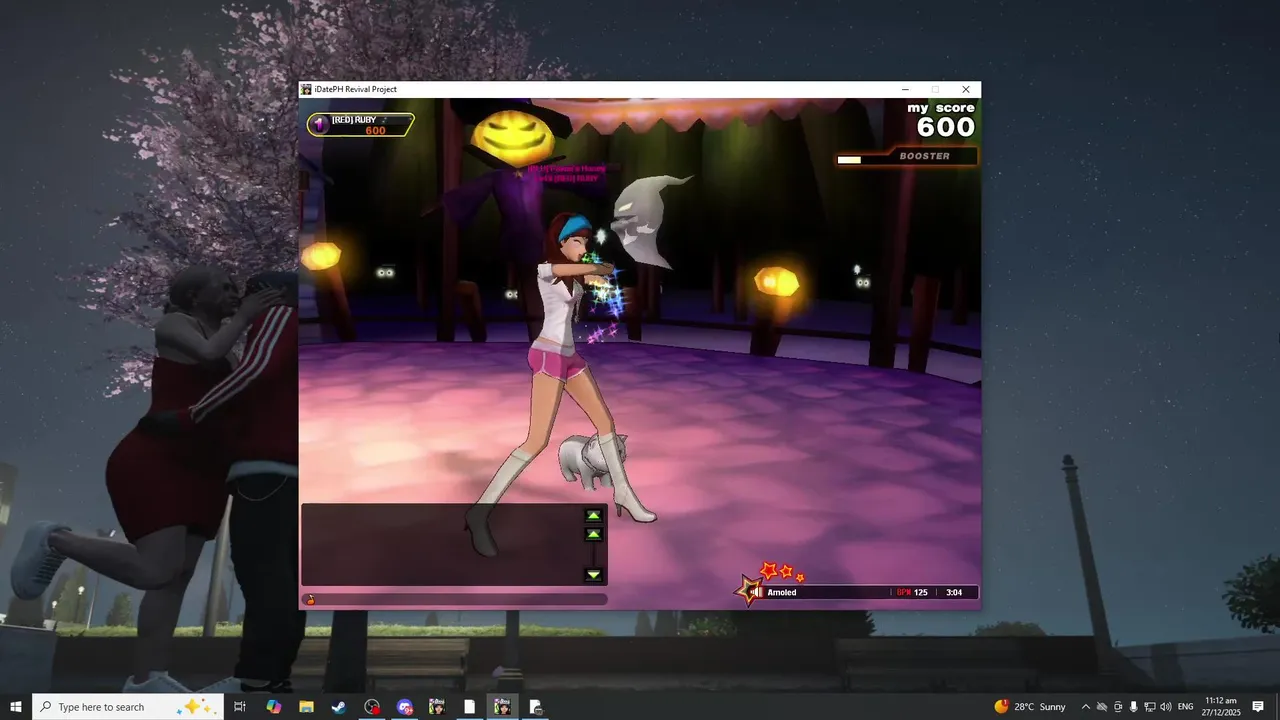This screenshot has width=1280, height=720.
Task: Click the BPM 125 readout
Action: (912, 593)
